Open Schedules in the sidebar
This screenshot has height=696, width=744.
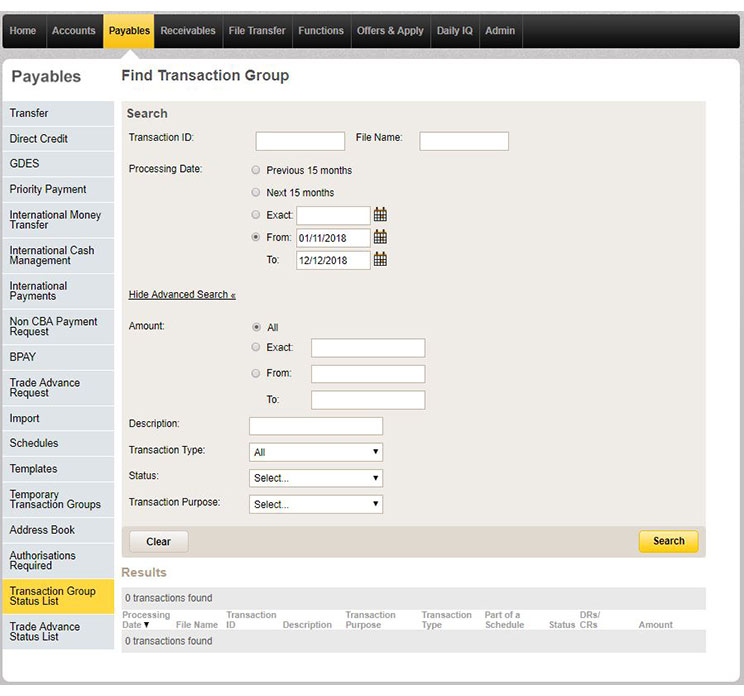click(58, 443)
